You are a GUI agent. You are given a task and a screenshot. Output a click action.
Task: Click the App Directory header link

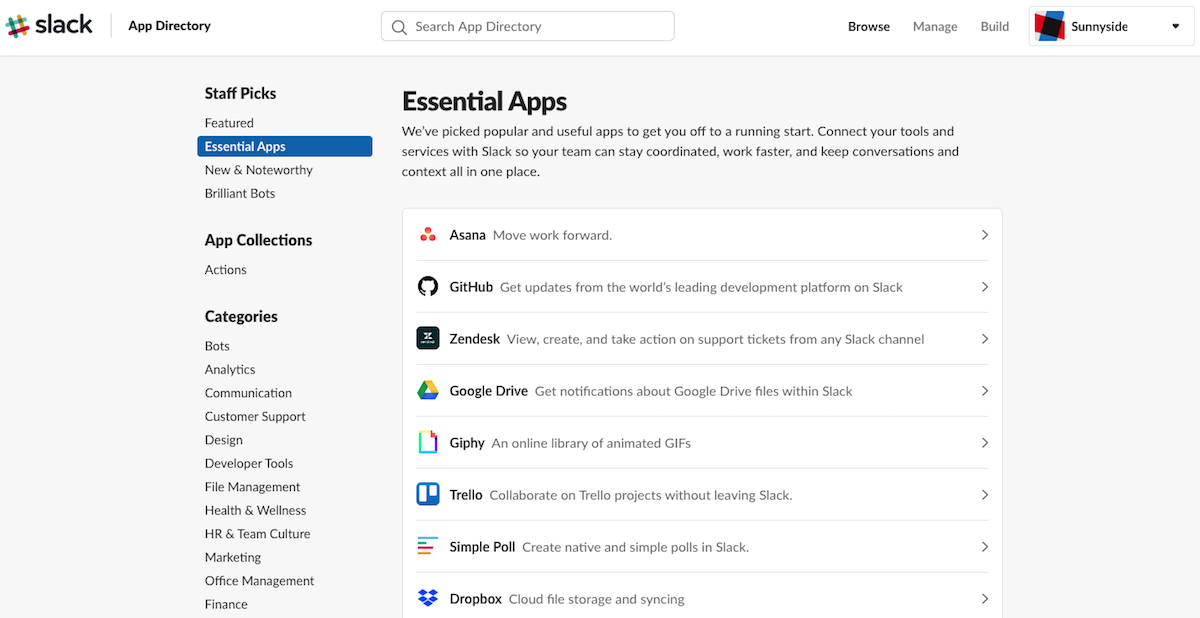(169, 26)
